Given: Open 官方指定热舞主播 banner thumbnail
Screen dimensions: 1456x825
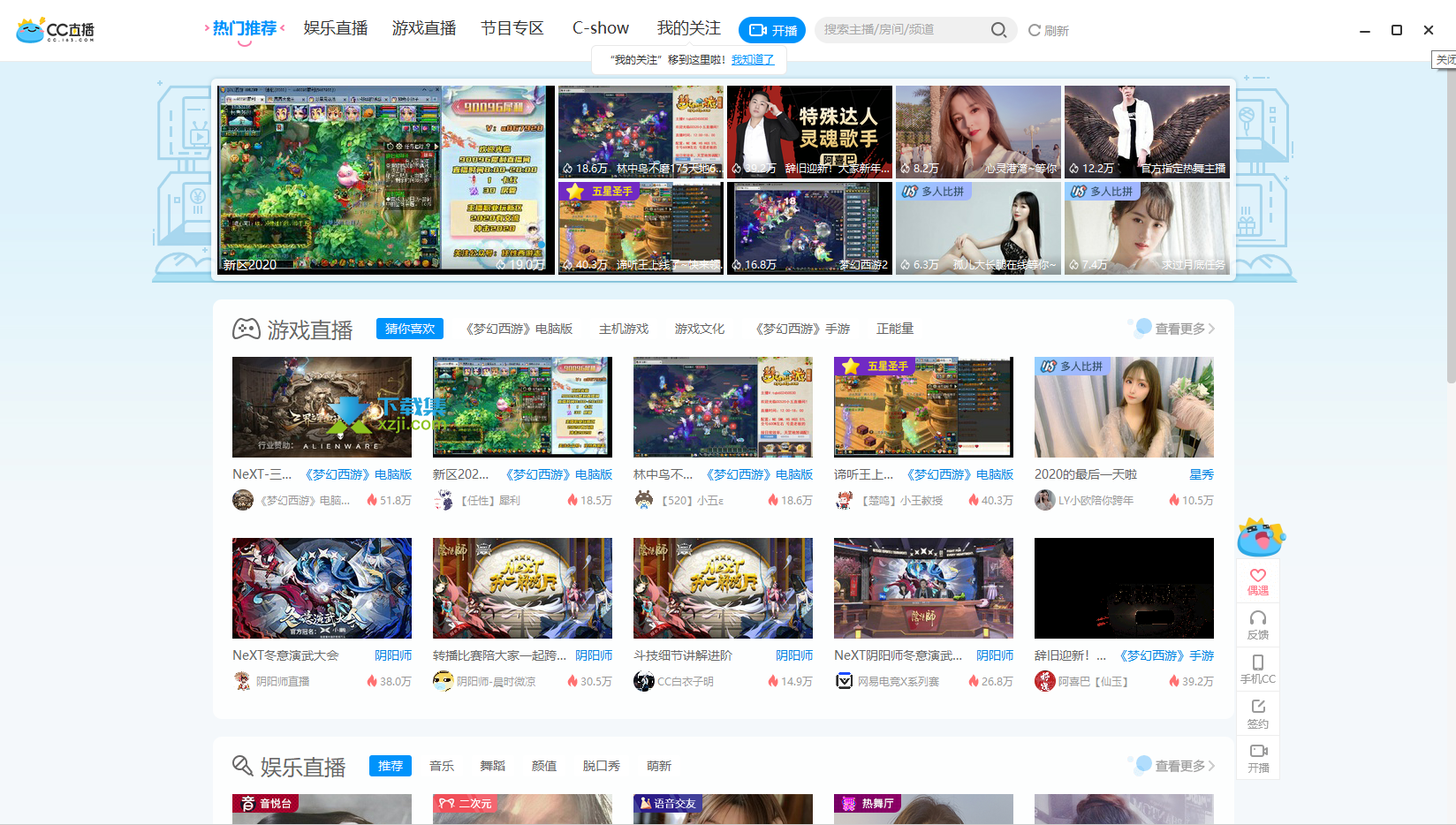Looking at the screenshot, I should coord(1147,131).
